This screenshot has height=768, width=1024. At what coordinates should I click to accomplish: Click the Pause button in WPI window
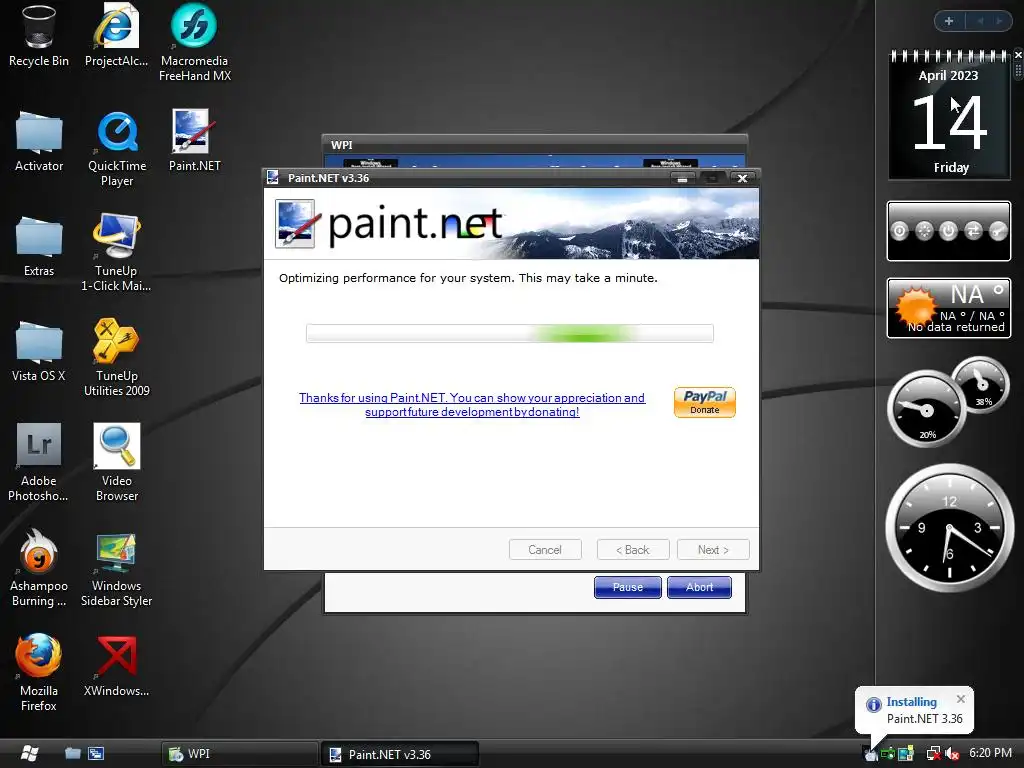[628, 587]
